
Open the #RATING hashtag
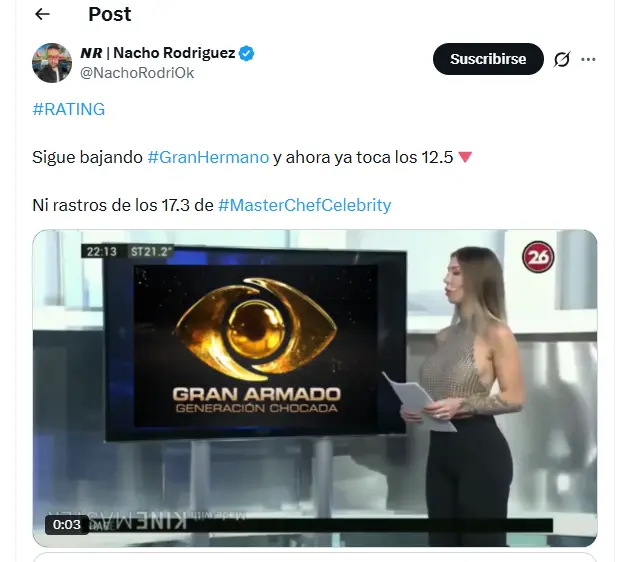[x=68, y=109]
